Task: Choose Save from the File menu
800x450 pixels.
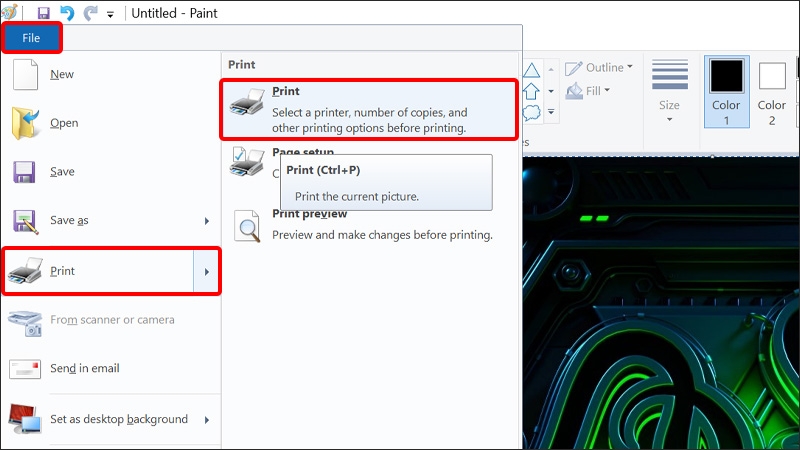Action: pos(111,172)
